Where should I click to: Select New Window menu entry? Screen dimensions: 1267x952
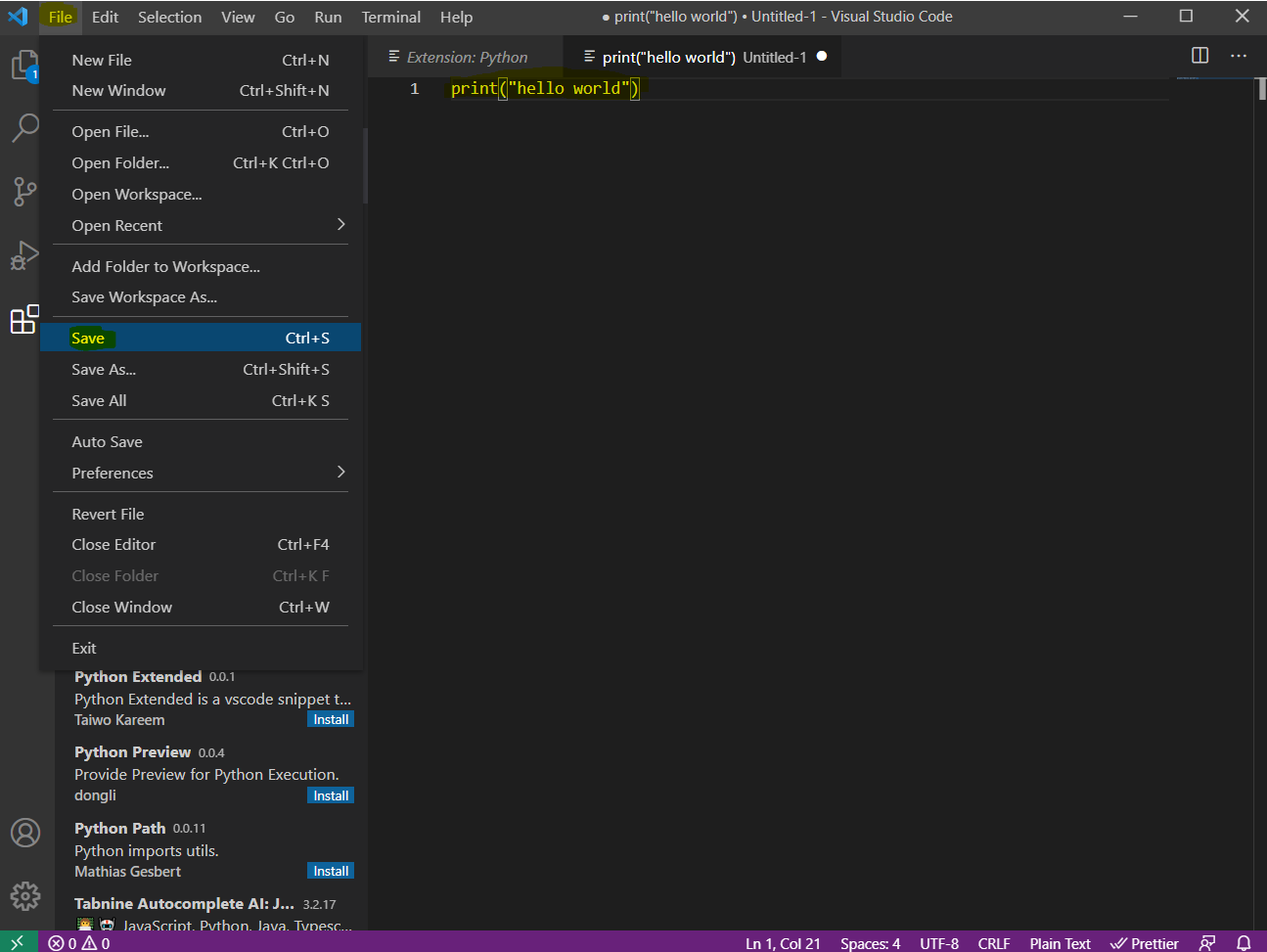201,90
